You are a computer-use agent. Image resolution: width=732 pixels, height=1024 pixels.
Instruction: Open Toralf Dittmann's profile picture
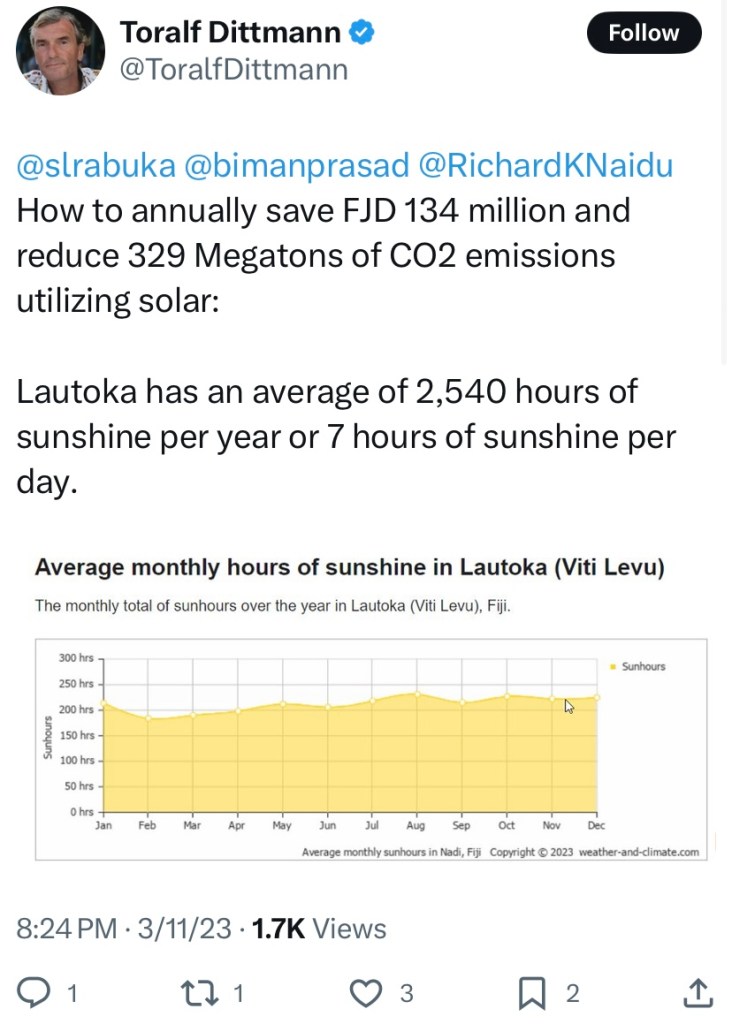click(x=61, y=50)
